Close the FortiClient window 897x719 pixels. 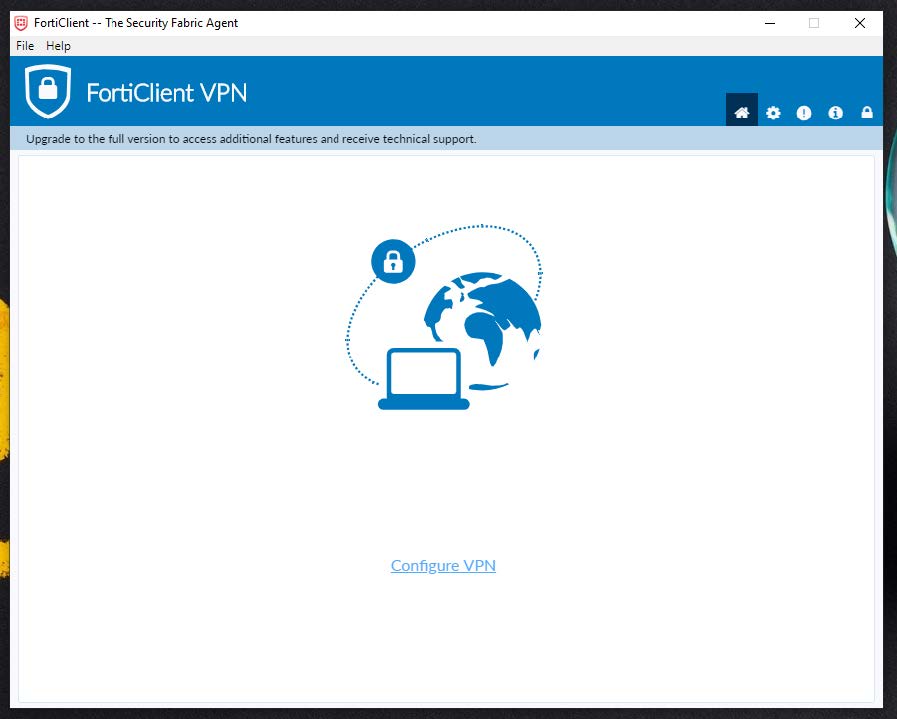860,23
